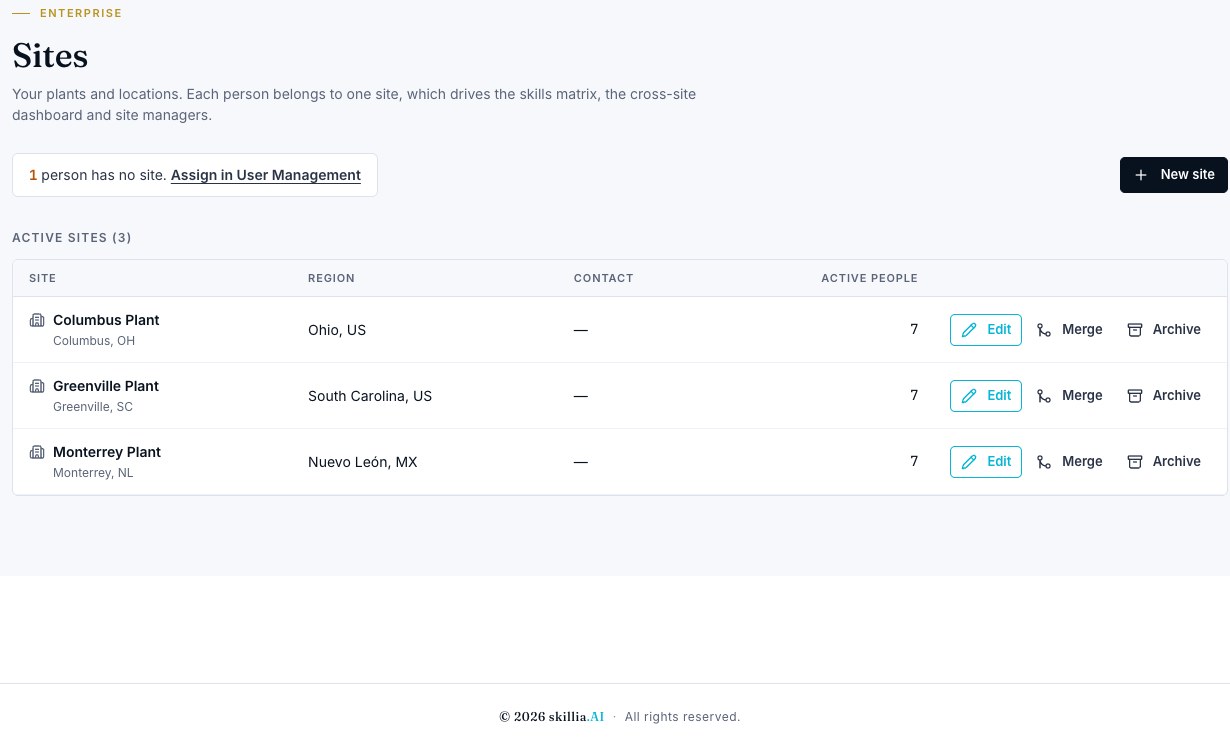Click the Ohio, US region cell

(x=337, y=330)
